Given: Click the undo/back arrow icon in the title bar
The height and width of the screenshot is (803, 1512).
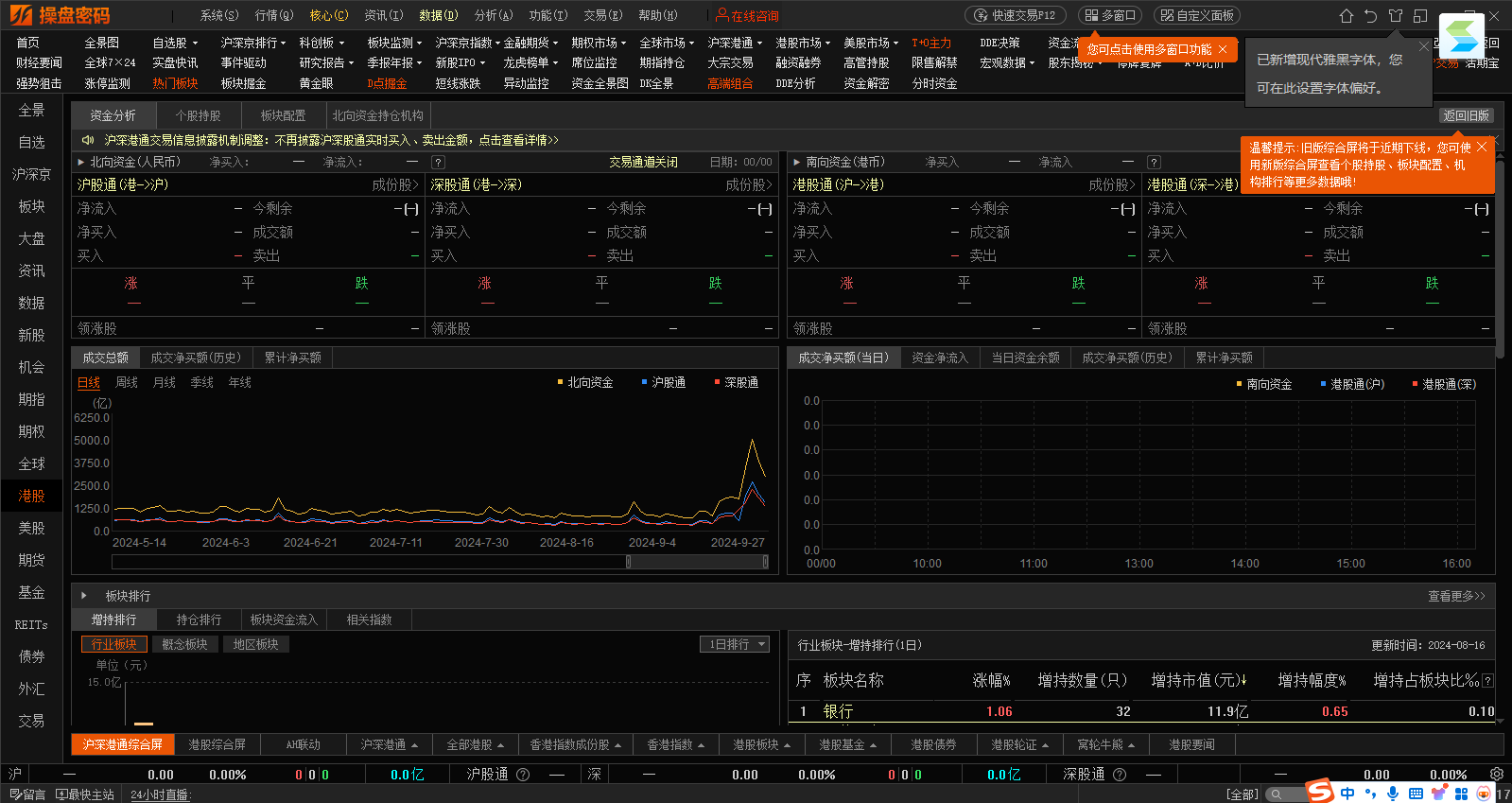Looking at the screenshot, I should point(1371,16).
